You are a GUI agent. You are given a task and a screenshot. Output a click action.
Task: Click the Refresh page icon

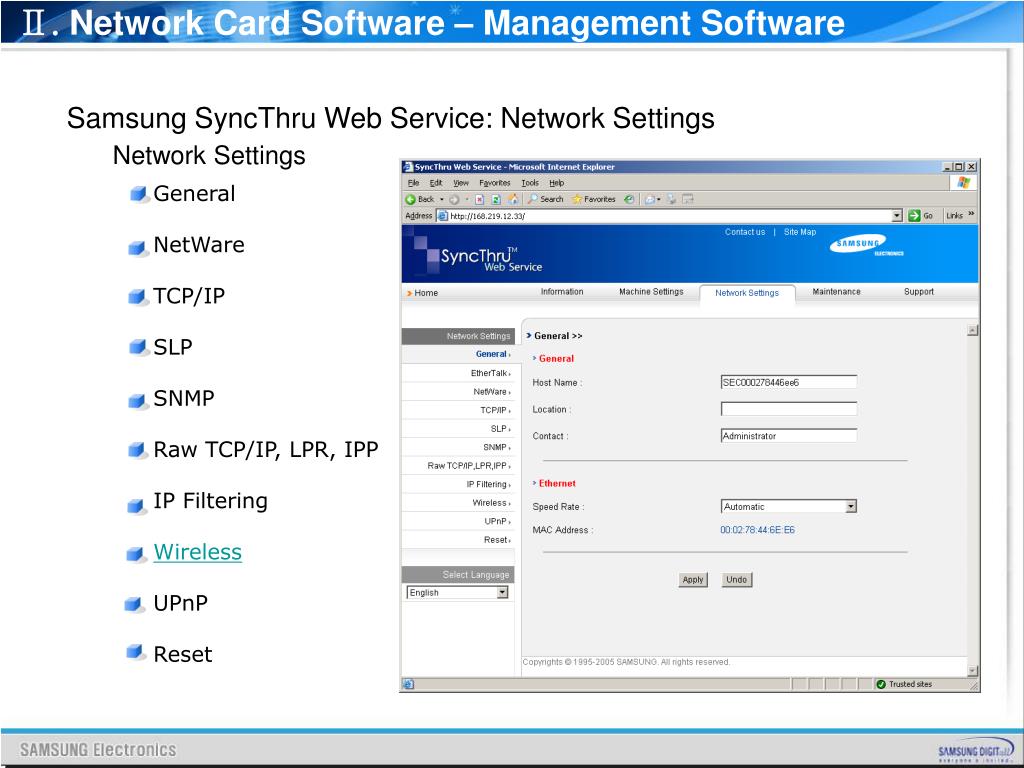(496, 199)
